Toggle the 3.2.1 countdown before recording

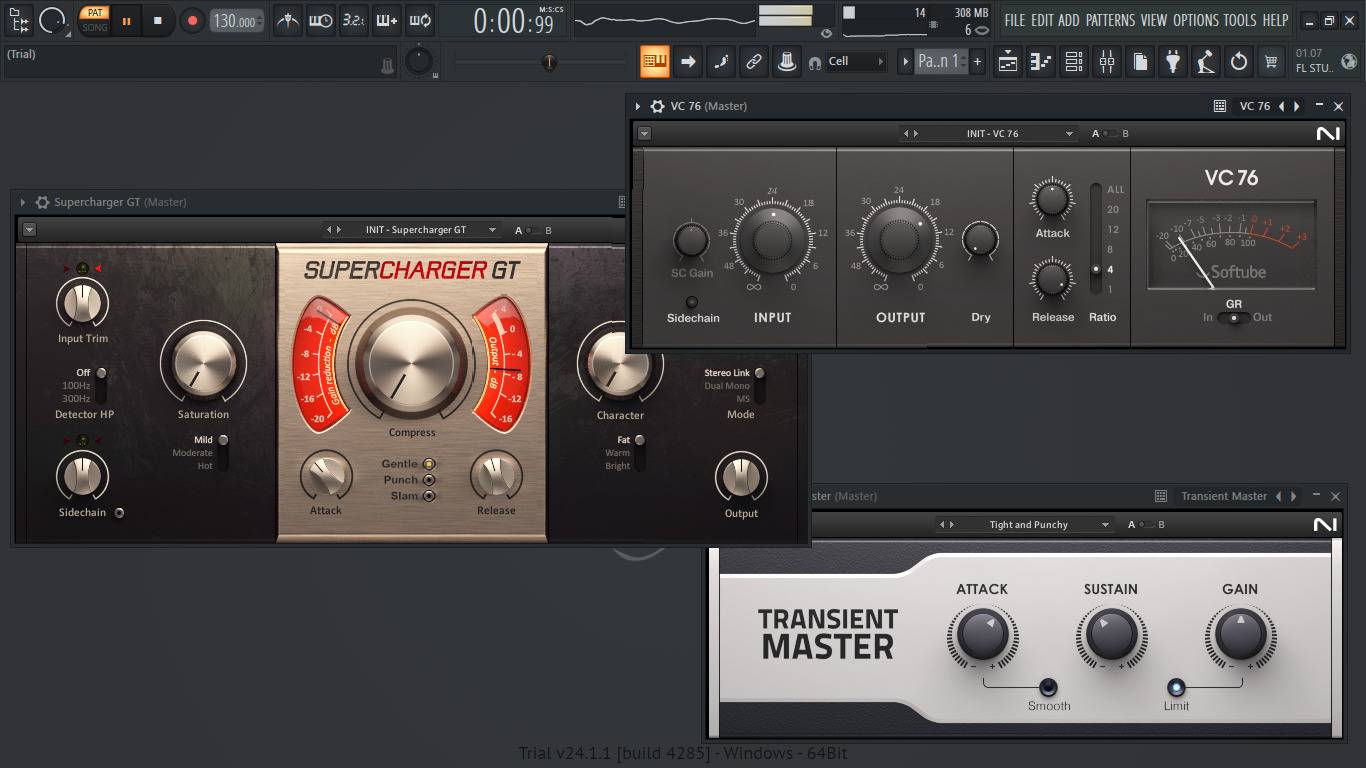point(353,20)
